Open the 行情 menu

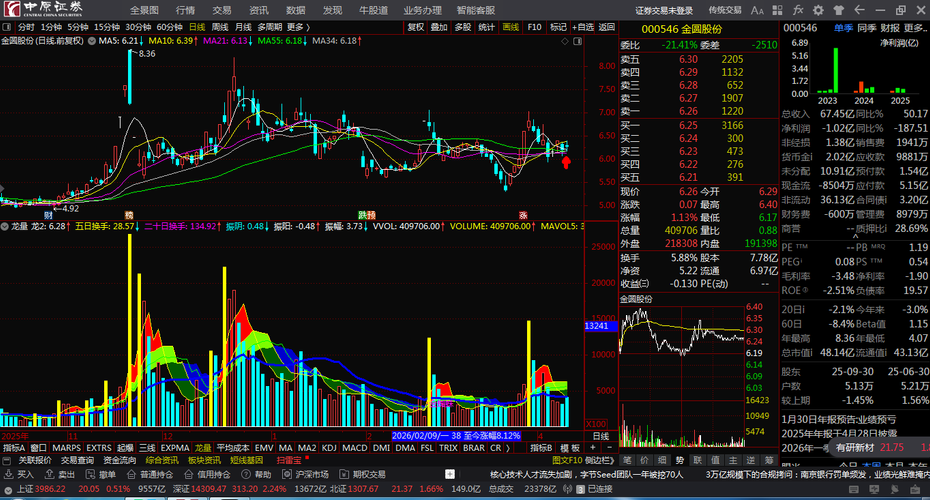pyautogui.click(x=185, y=10)
